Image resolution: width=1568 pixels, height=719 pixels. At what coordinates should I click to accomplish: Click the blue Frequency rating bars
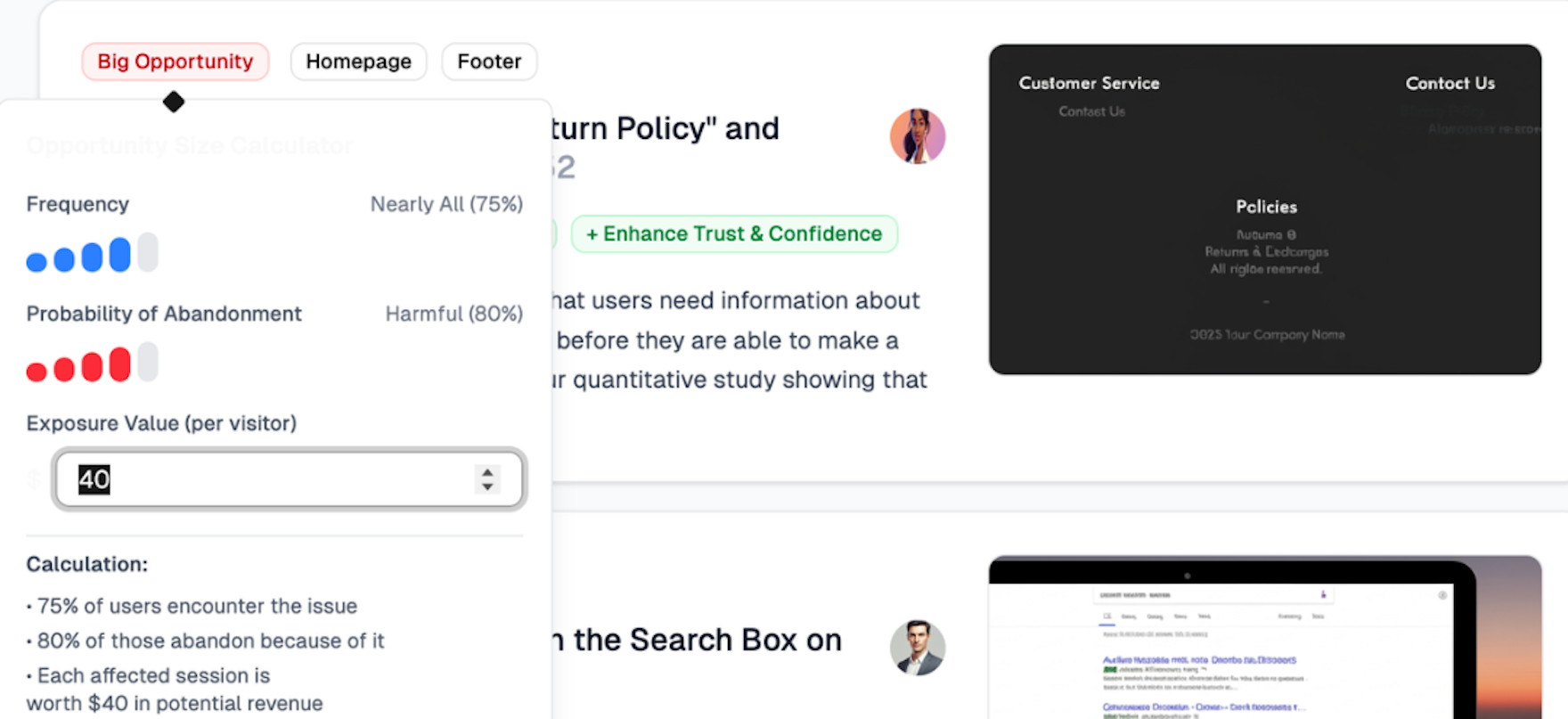pos(92,253)
